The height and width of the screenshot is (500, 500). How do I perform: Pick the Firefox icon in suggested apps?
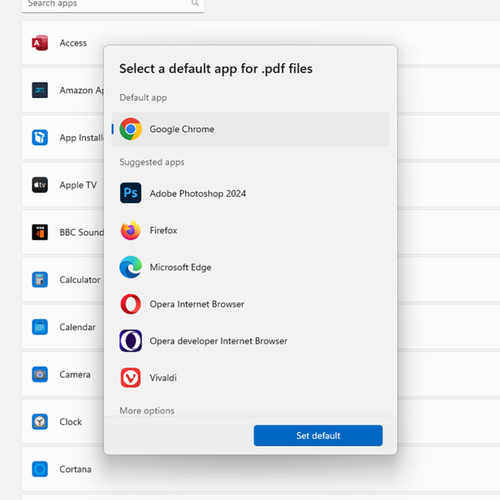click(131, 230)
